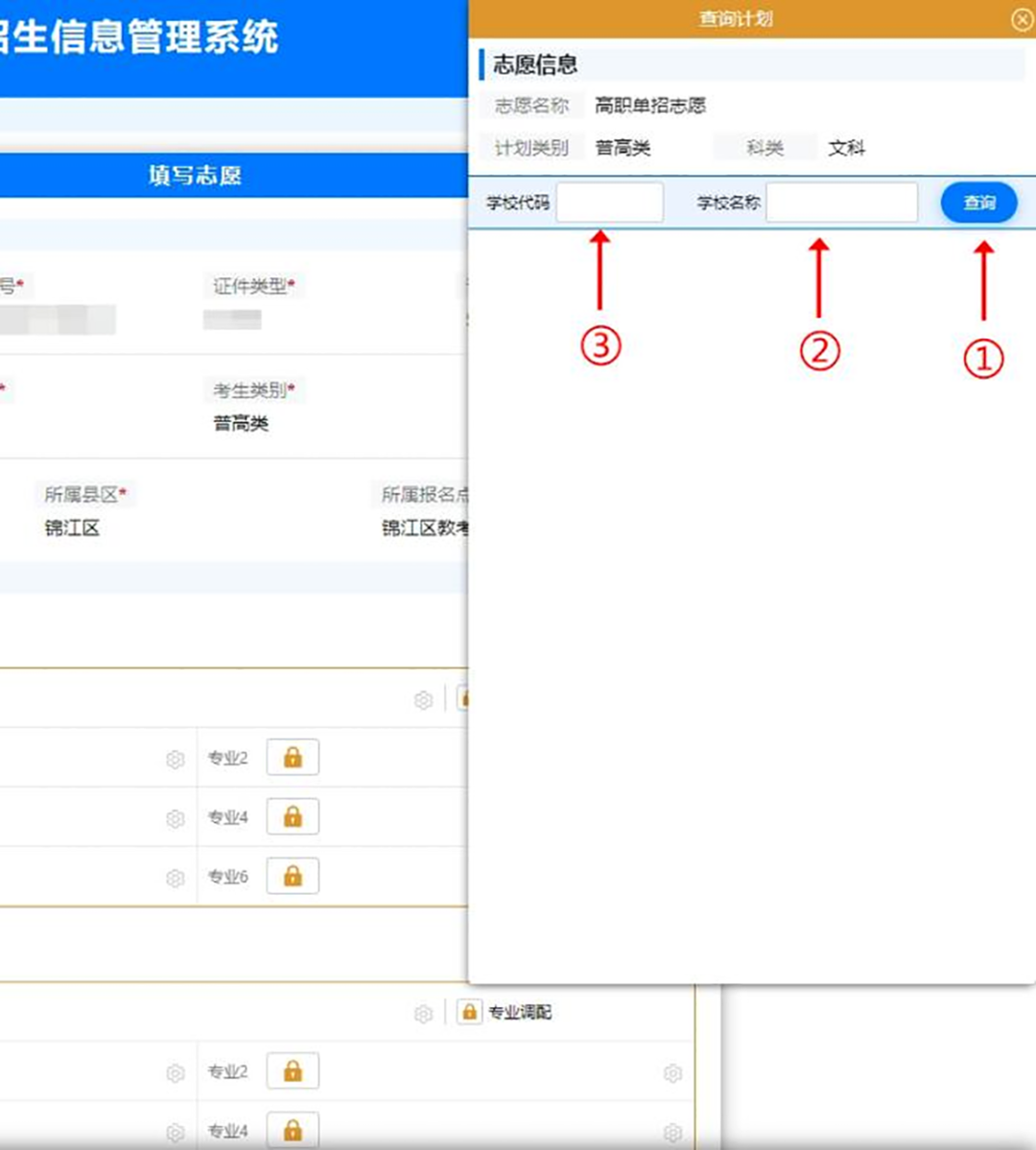Screen dimensions: 1036x1150
Task: Toggle the 专业调配 lock
Action: [x=468, y=1012]
